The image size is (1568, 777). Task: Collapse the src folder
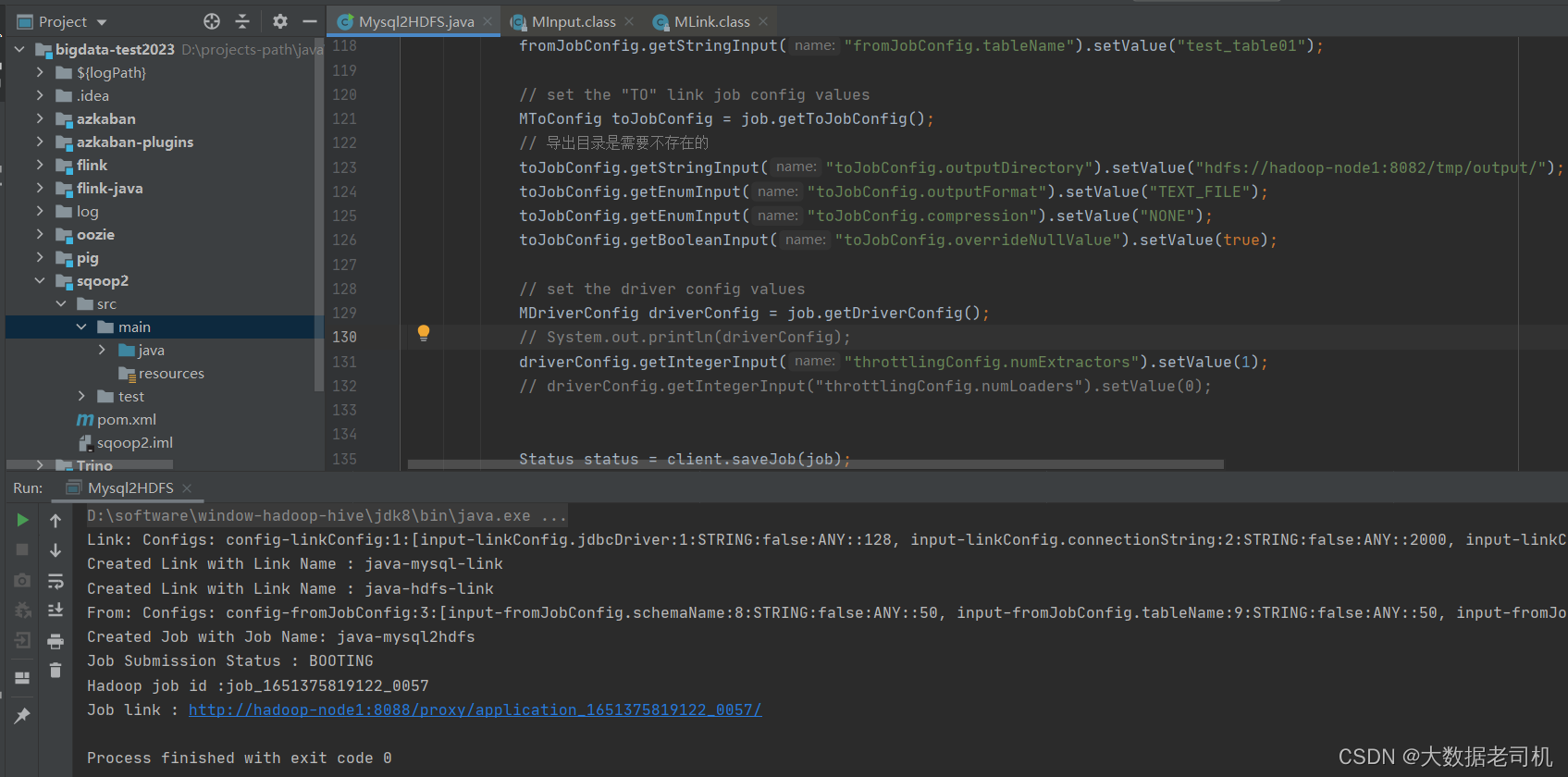[61, 303]
